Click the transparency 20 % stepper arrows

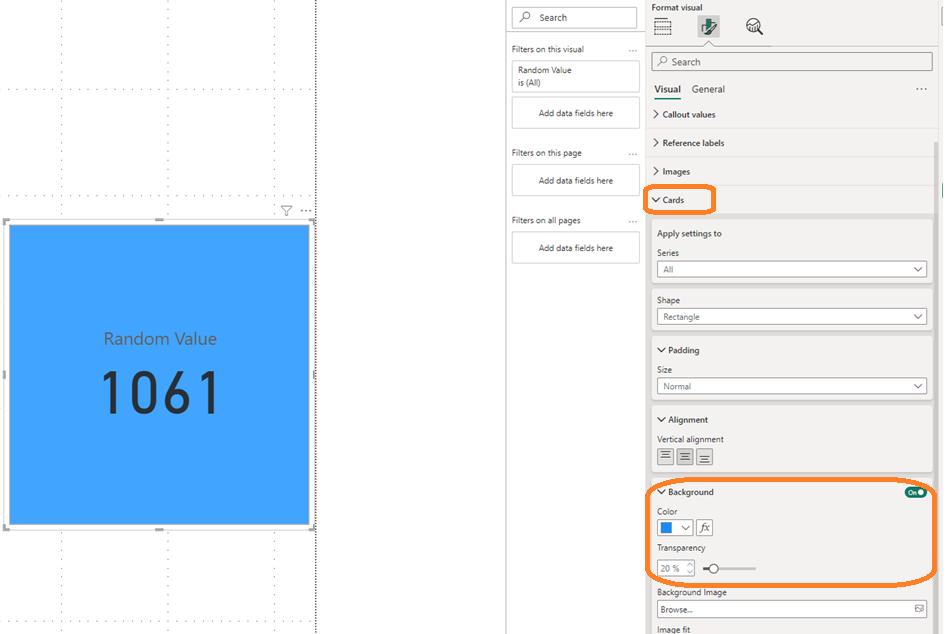[689, 569]
